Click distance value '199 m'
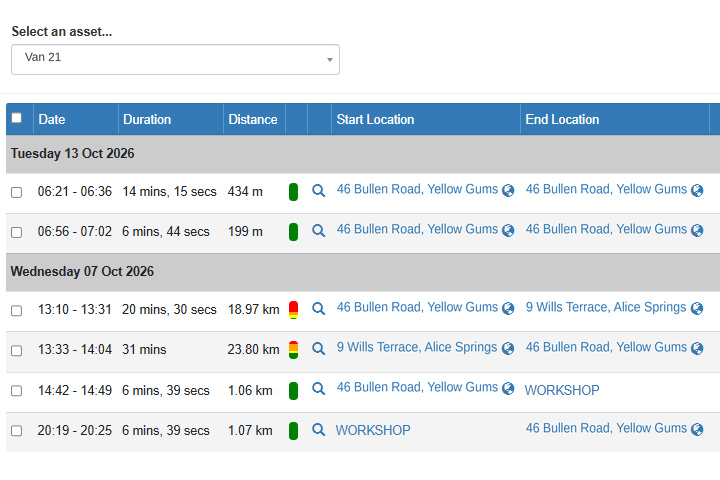 [x=245, y=232]
